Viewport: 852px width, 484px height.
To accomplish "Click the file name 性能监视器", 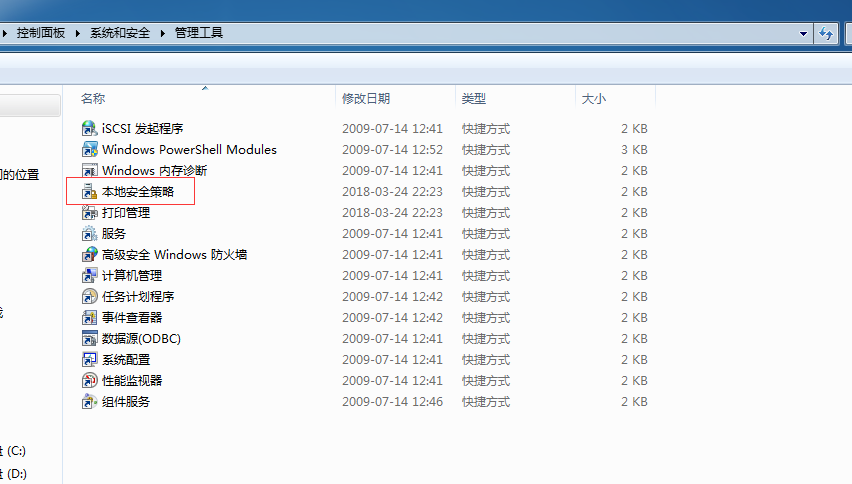I will tap(132, 381).
